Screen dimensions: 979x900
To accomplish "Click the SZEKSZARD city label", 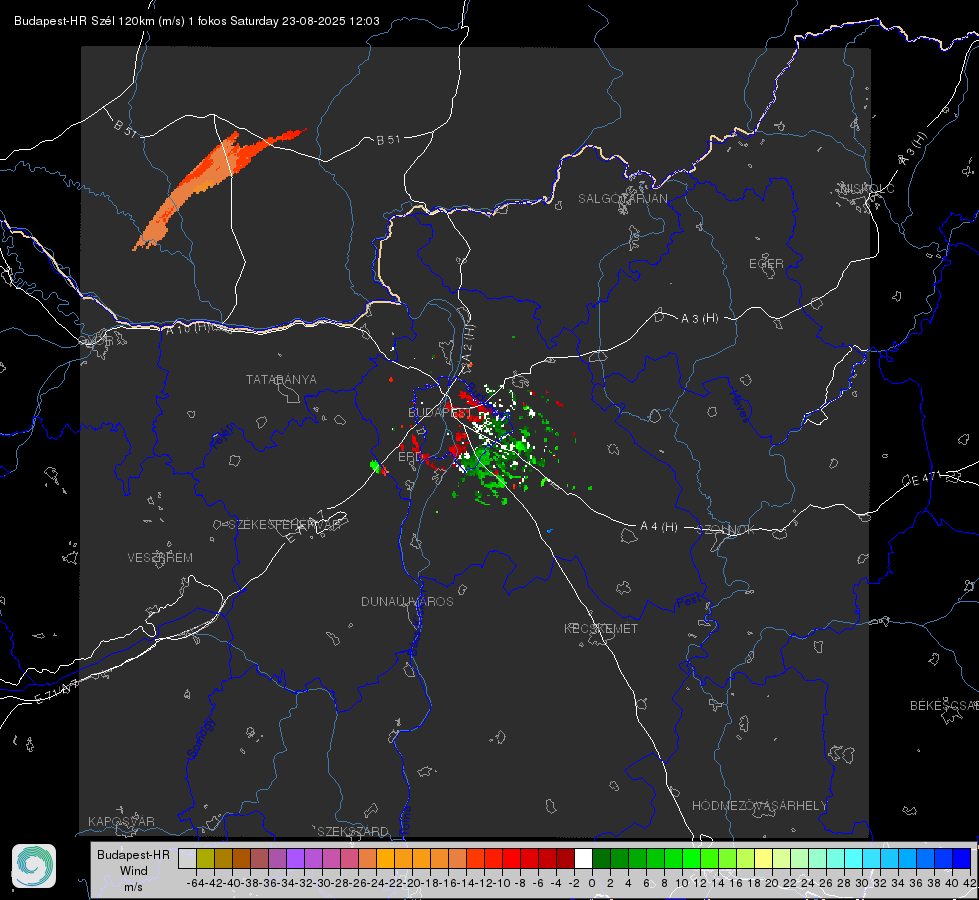I will [353, 831].
